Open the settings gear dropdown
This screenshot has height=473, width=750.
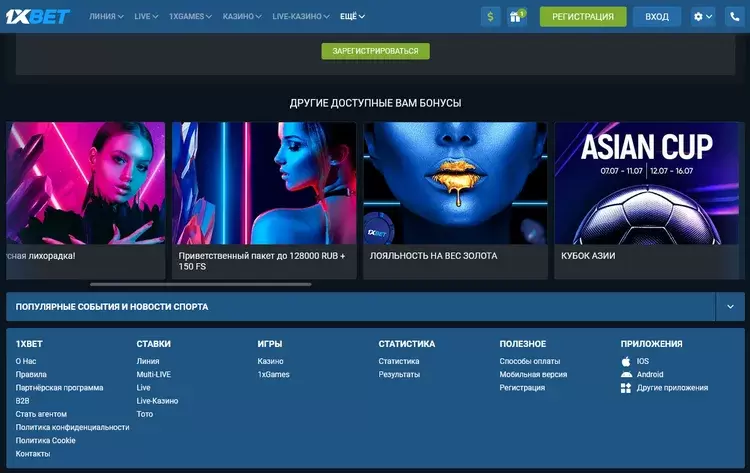(703, 17)
